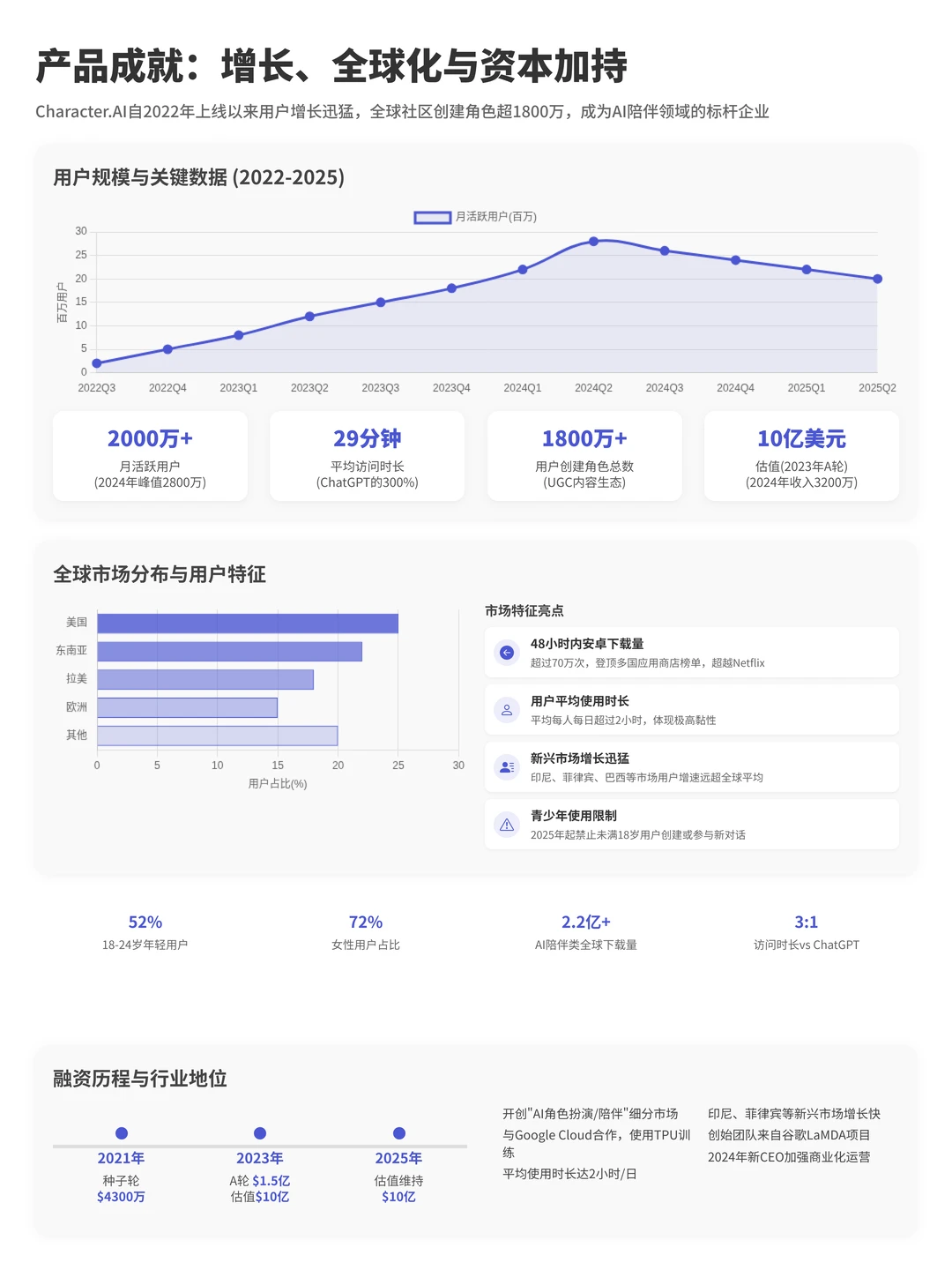Select the 2022Q3 data point on line chart
The width and height of the screenshot is (952, 1270).
tap(97, 363)
